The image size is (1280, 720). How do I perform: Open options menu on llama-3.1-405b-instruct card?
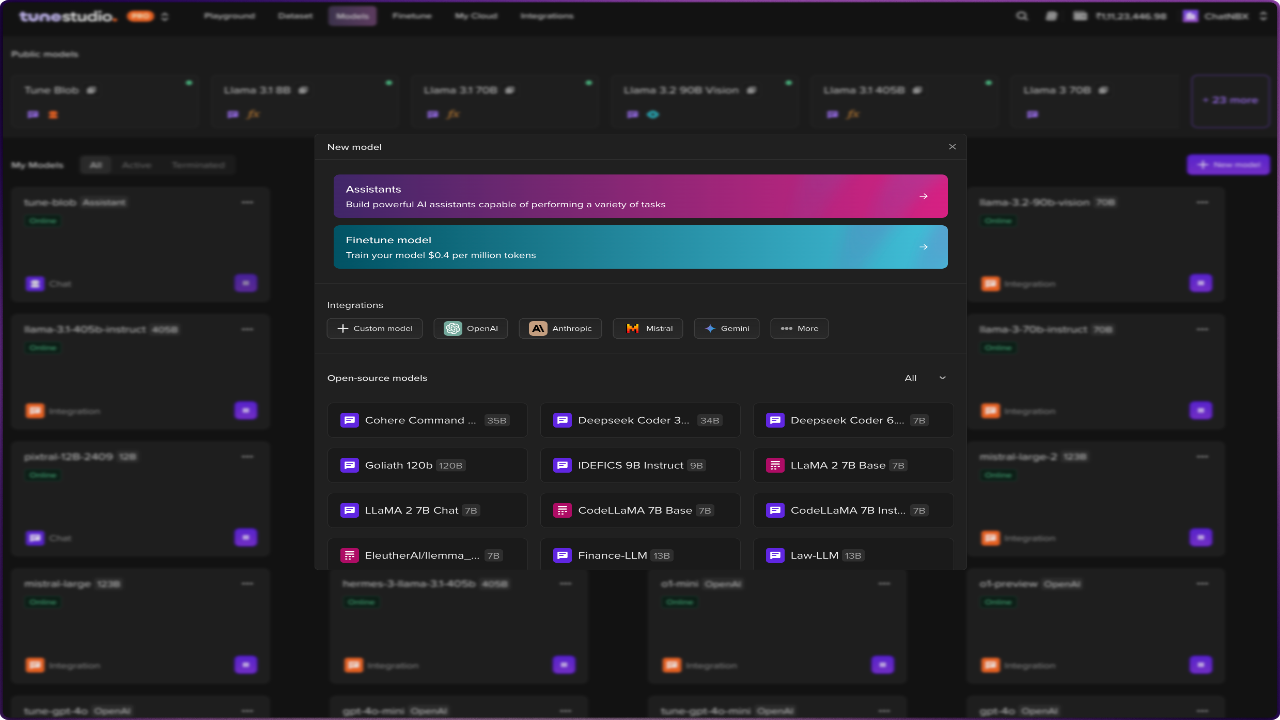[x=247, y=329]
